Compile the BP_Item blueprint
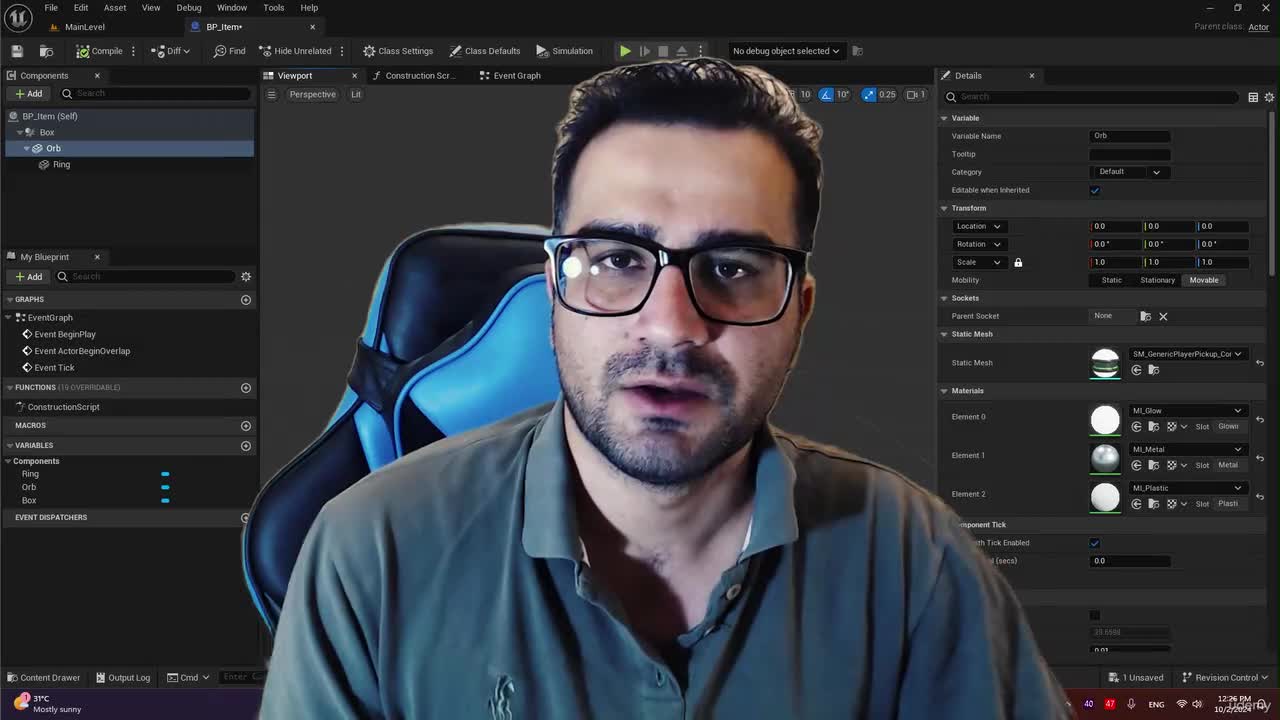This screenshot has width=1280, height=720. [x=99, y=51]
